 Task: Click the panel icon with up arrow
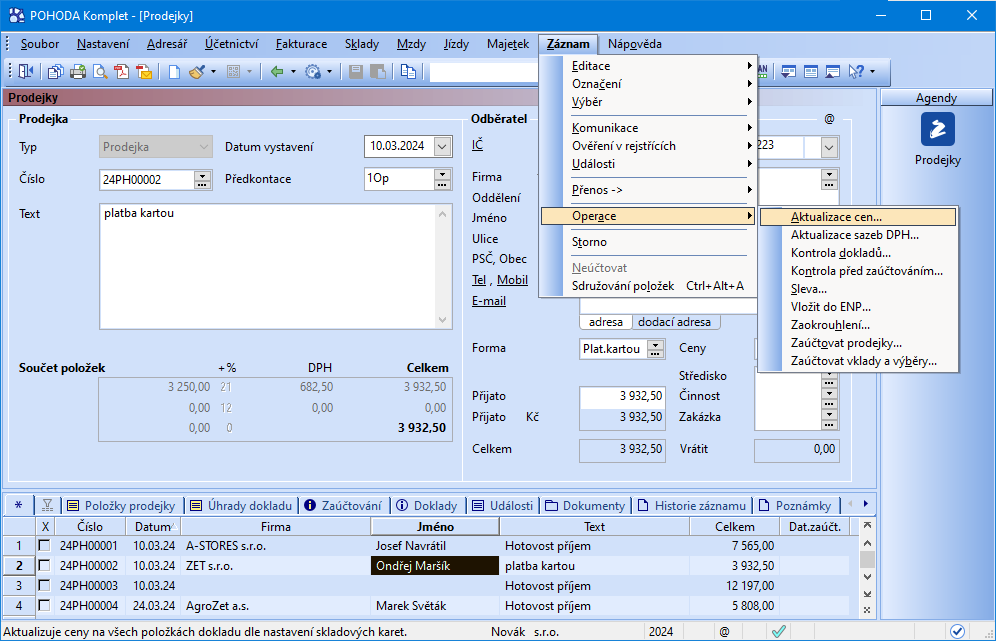[833, 72]
